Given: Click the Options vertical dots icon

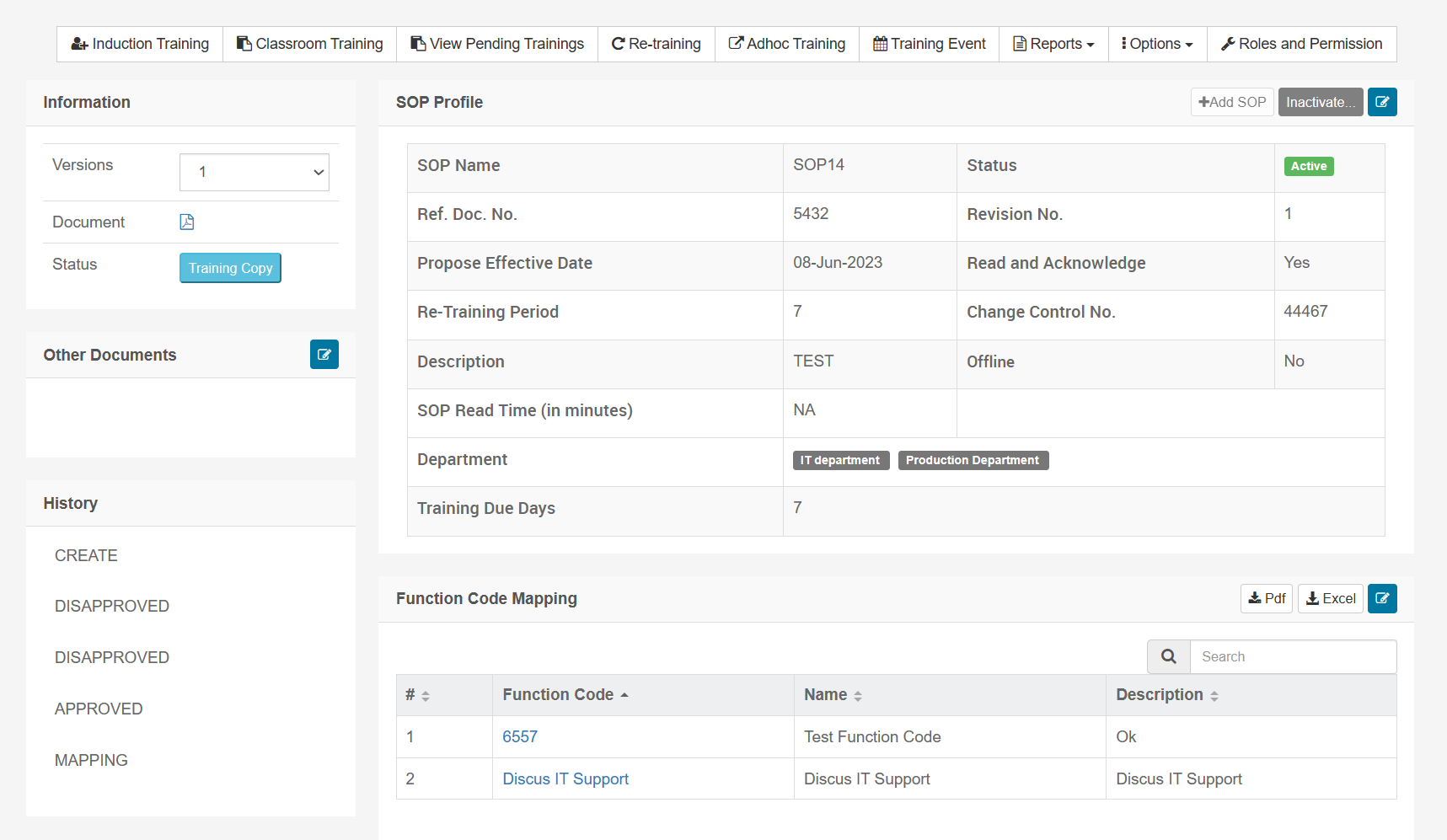Looking at the screenshot, I should click(x=1124, y=44).
